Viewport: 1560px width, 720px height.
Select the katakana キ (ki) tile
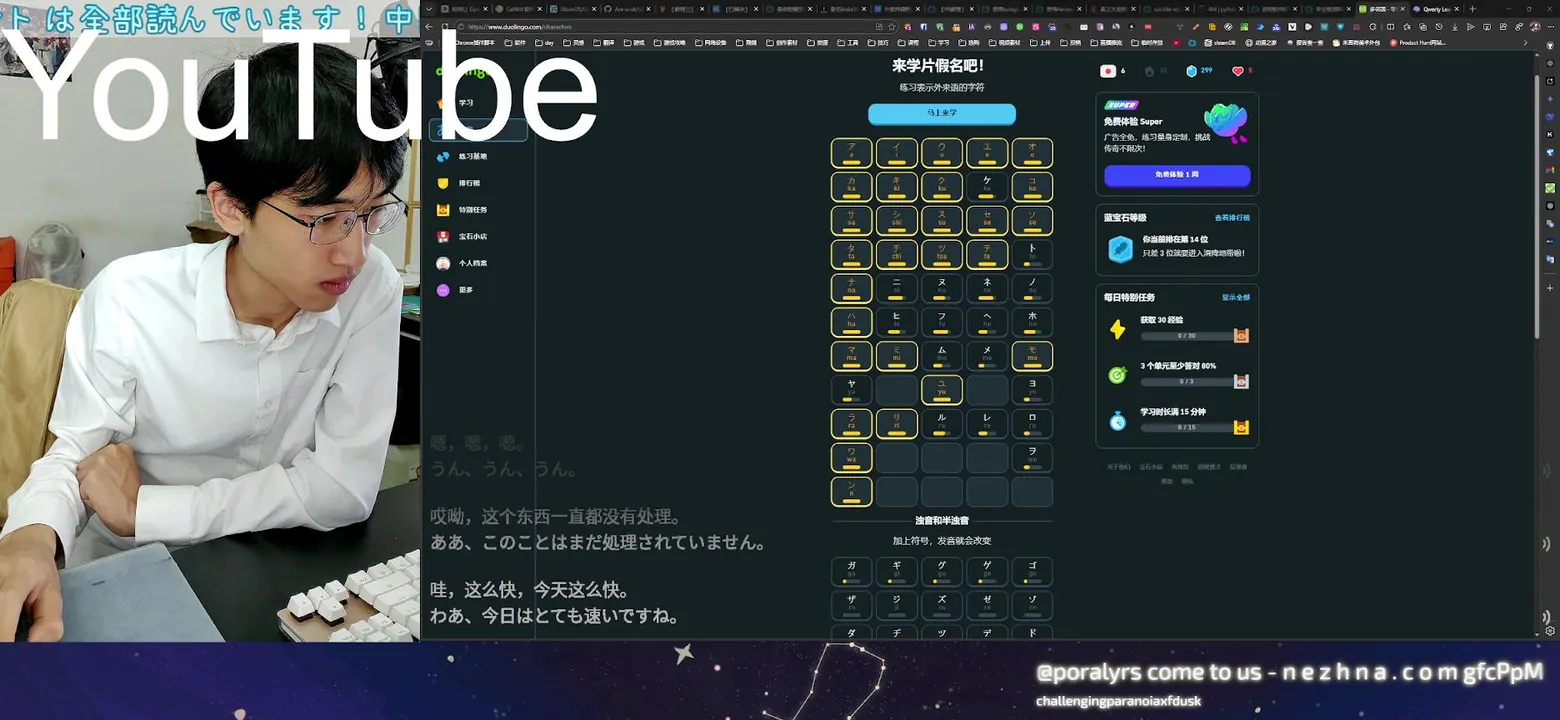coord(896,187)
